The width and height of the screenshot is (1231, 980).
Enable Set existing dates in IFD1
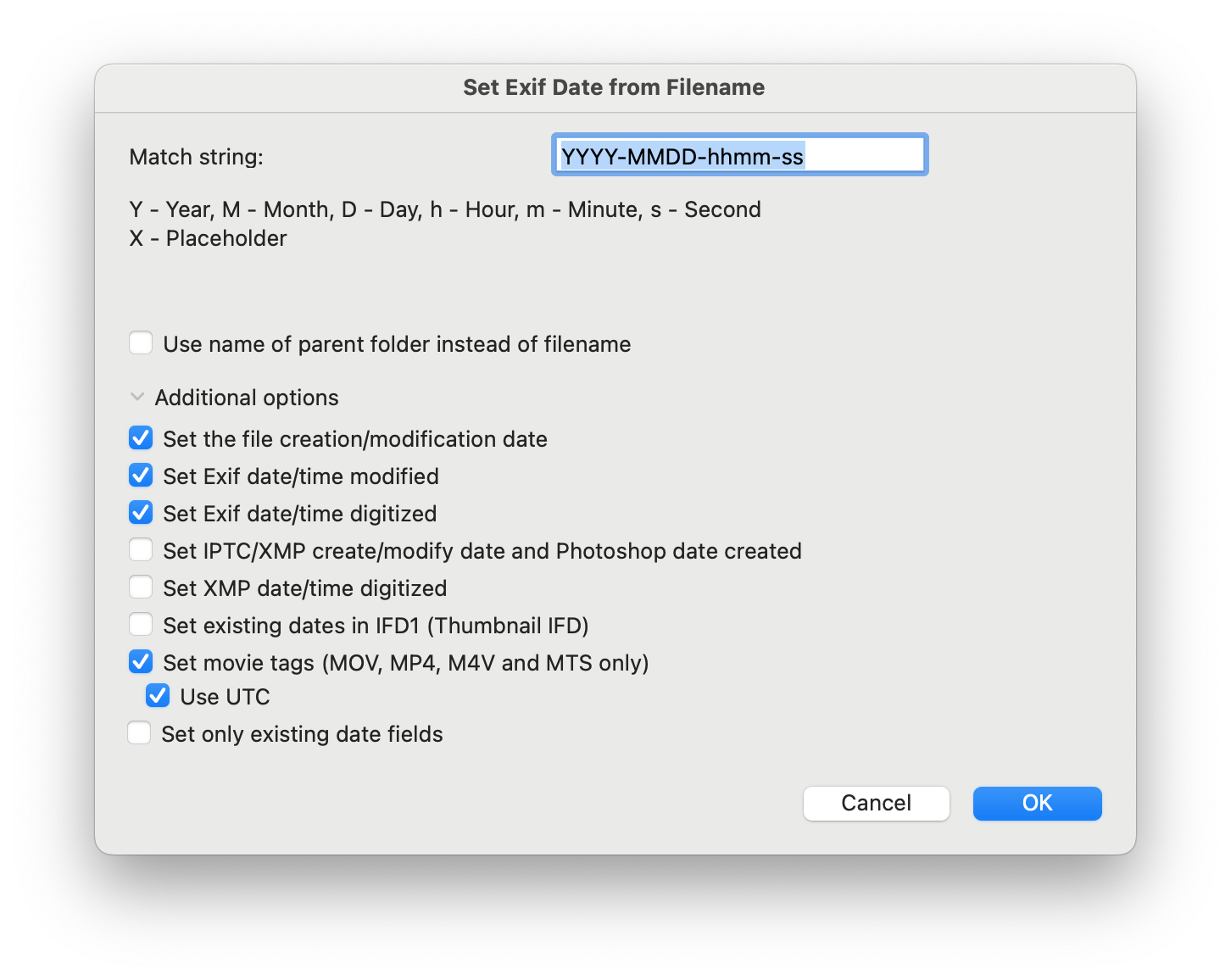coord(141,625)
